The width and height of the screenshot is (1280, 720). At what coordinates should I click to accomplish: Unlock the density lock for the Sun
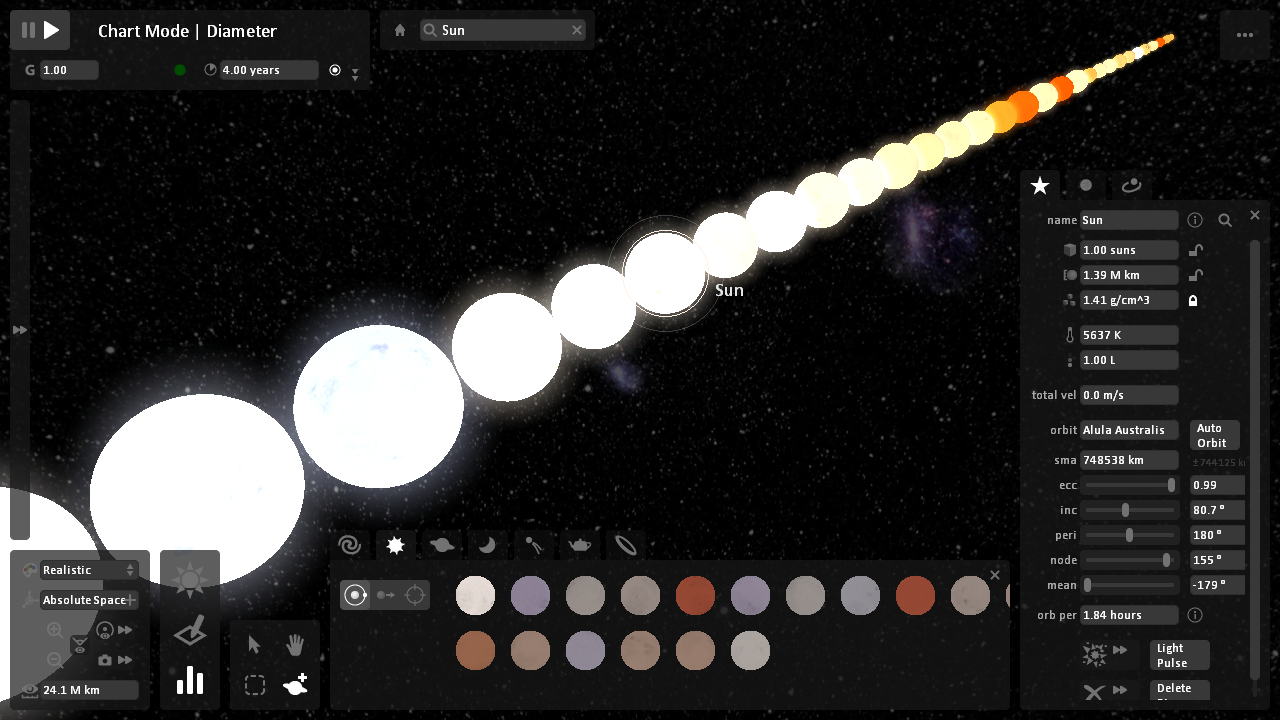click(1193, 299)
